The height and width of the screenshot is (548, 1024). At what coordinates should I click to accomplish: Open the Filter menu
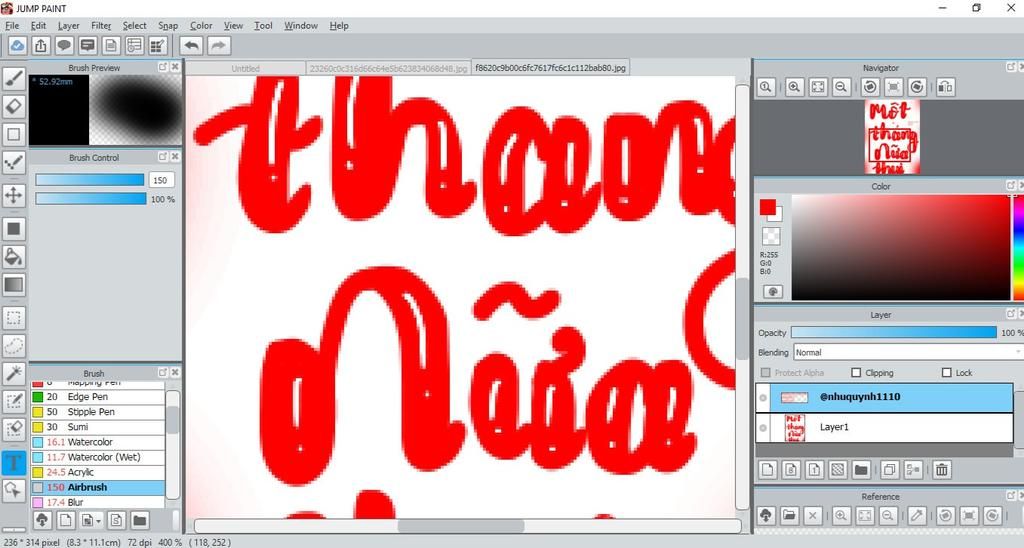101,25
